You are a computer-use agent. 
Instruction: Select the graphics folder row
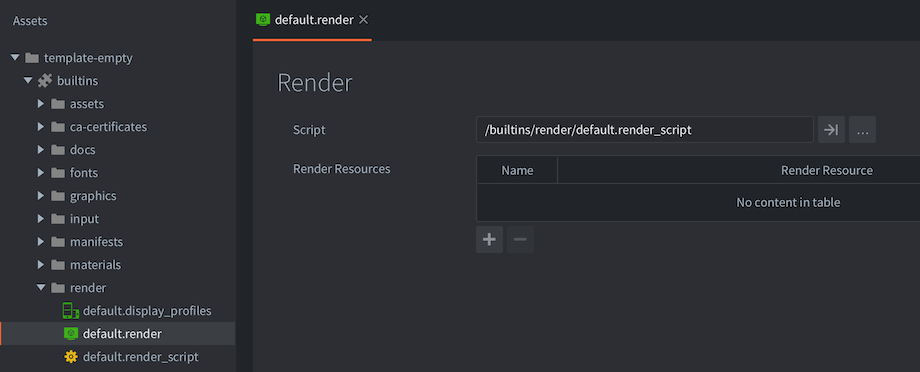click(117, 195)
